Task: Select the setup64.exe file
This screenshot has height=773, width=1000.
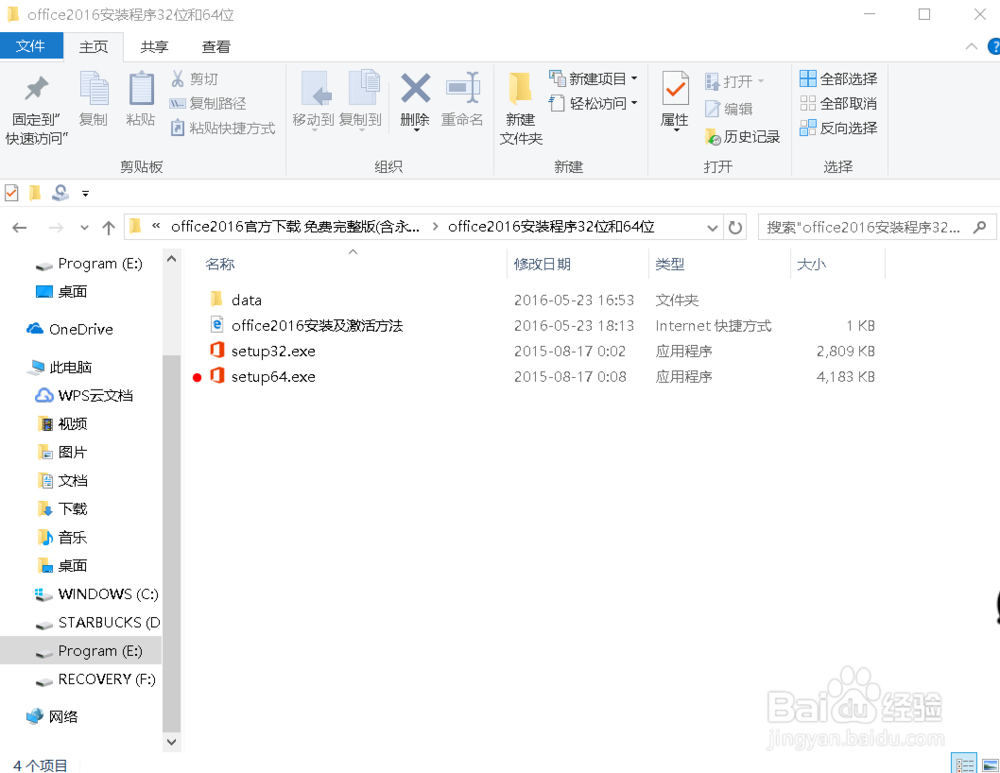Action: tap(273, 376)
